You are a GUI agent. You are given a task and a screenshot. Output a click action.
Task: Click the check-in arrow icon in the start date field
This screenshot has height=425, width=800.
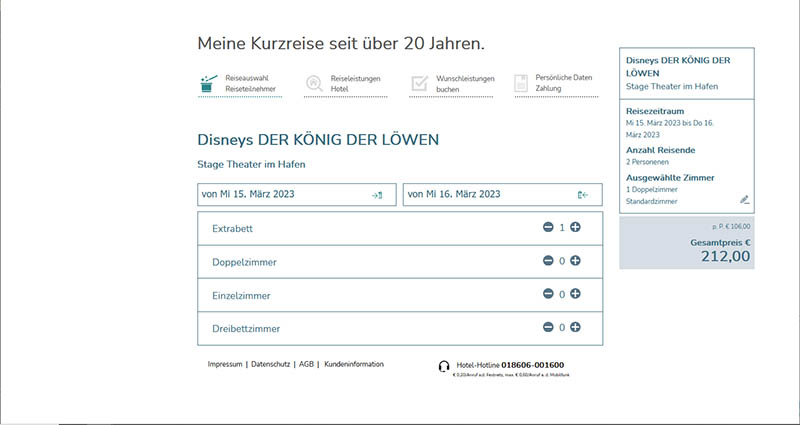pos(377,195)
